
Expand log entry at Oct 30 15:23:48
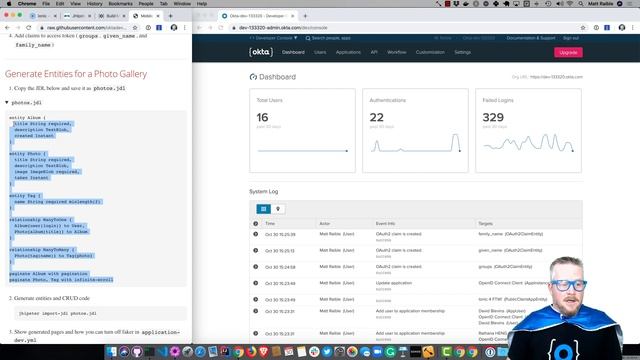[256, 283]
